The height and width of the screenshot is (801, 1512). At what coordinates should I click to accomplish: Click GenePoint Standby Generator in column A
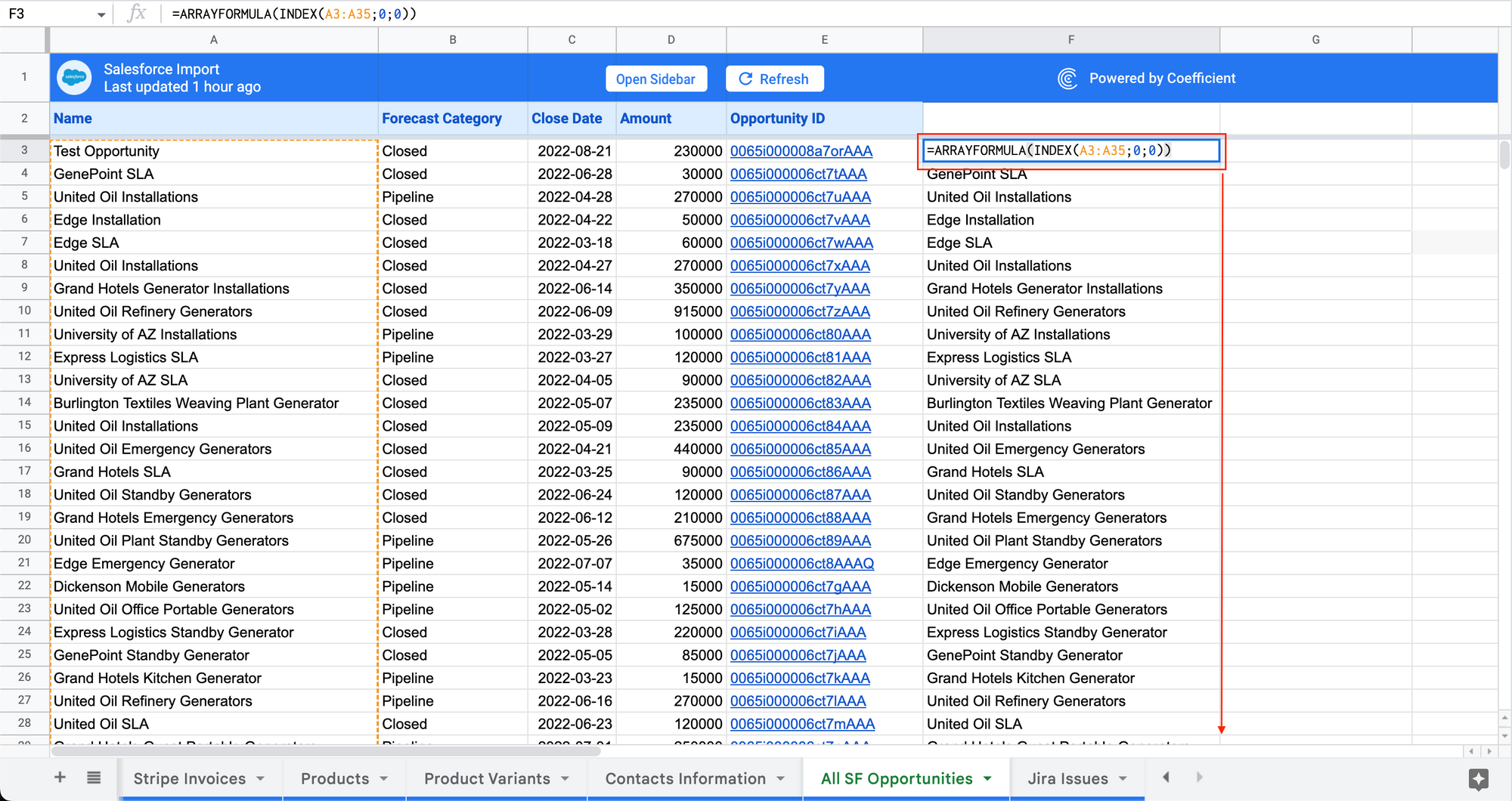click(x=214, y=655)
